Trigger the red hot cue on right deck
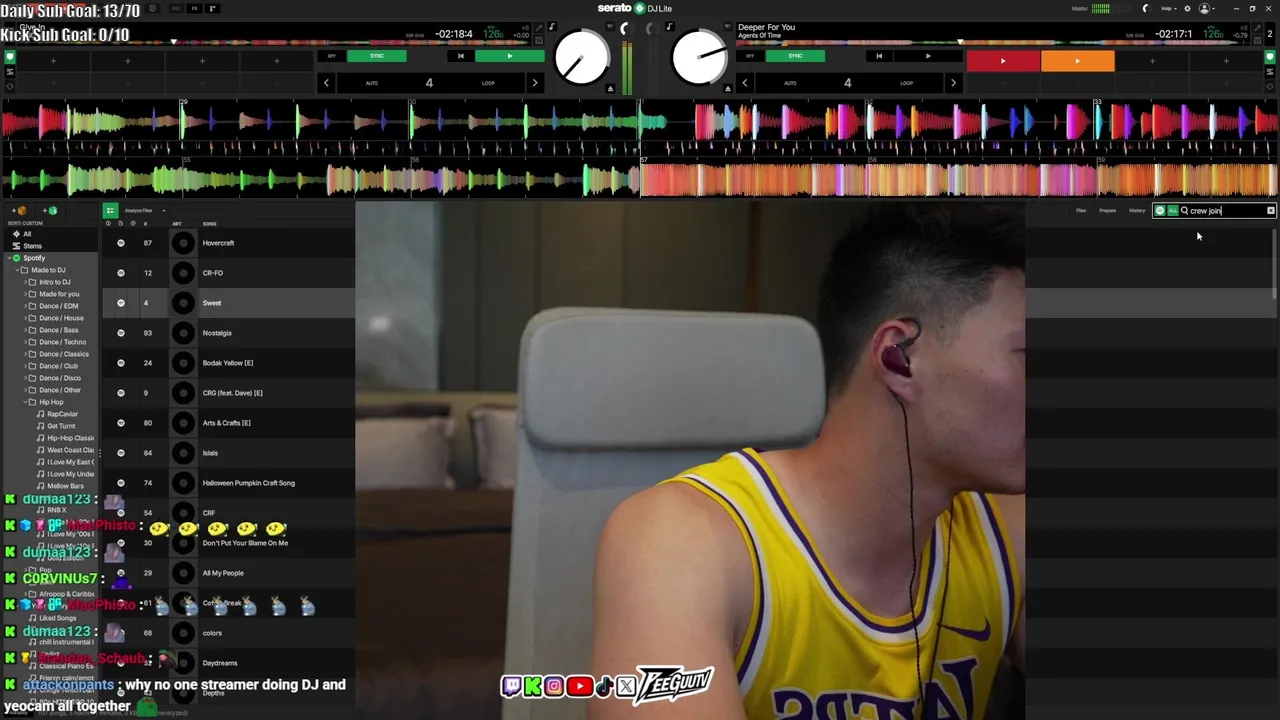The image size is (1280, 720). tap(1003, 61)
